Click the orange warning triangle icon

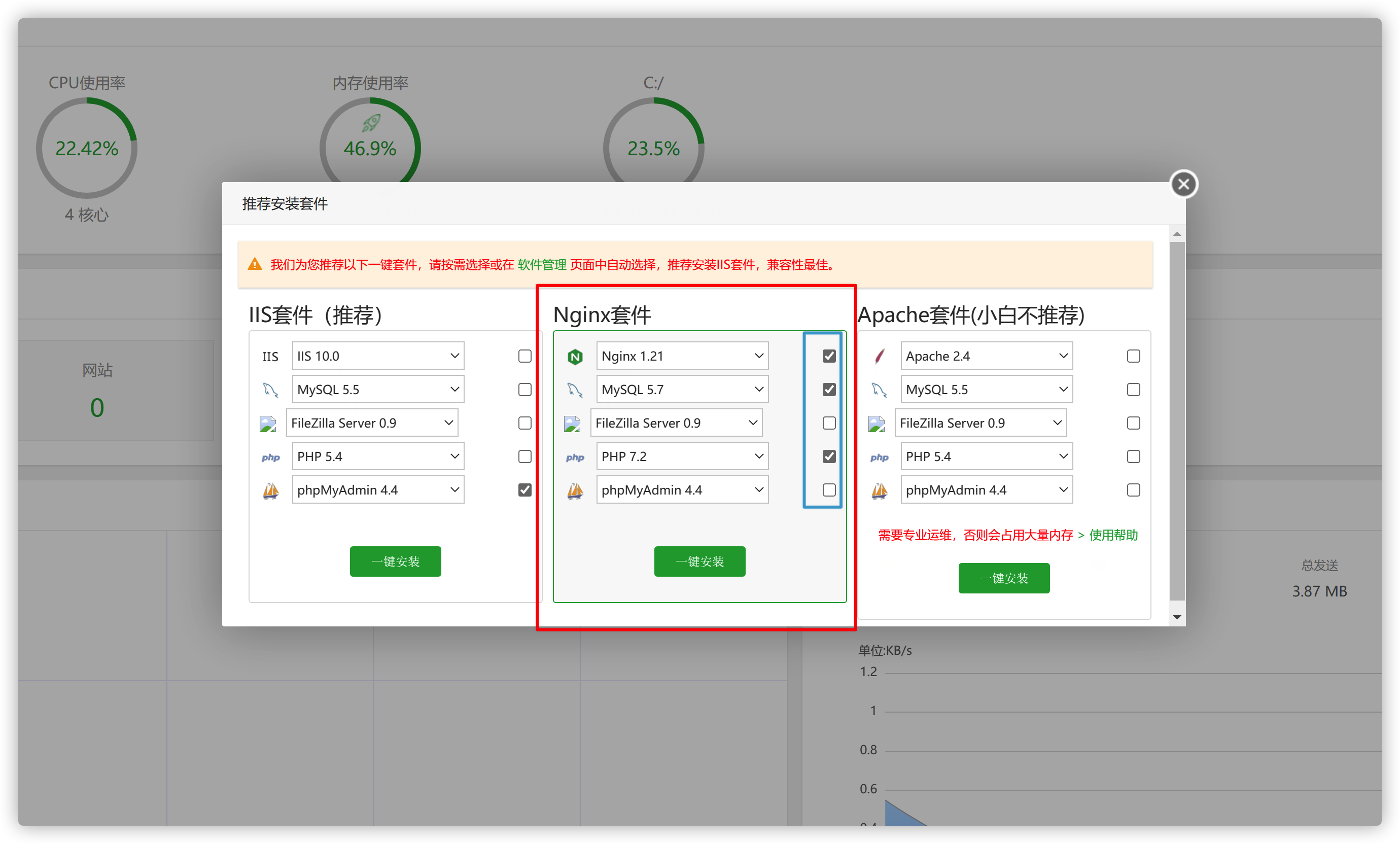click(255, 265)
